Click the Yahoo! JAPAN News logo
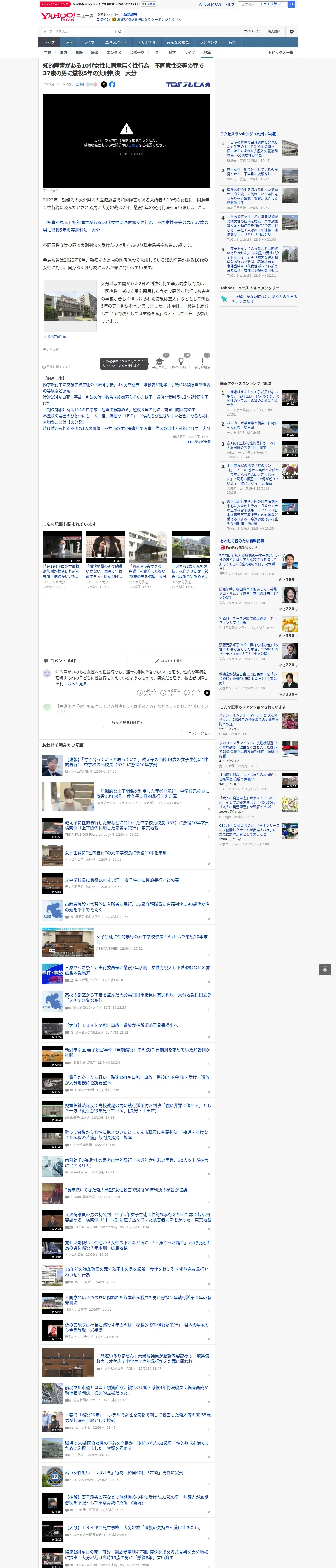 (x=67, y=16)
